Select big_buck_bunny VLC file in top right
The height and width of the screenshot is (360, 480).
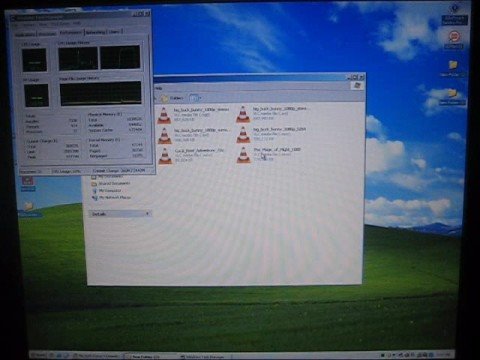click(243, 114)
